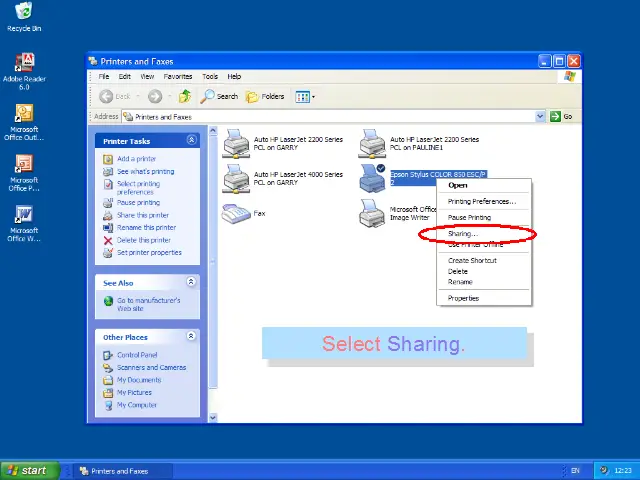Click the EN language indicator

click(576, 471)
